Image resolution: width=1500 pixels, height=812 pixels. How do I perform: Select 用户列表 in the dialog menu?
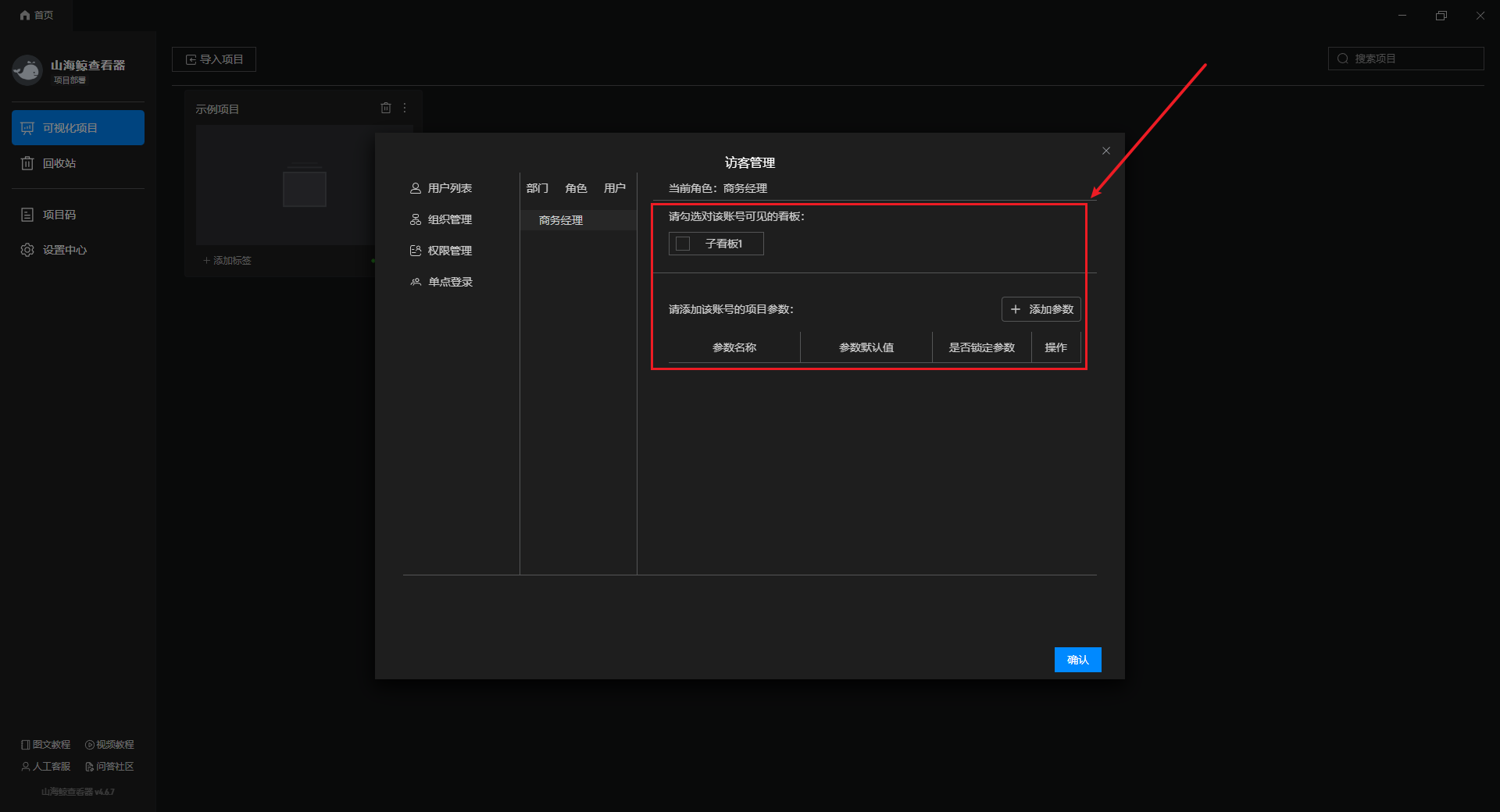449,188
